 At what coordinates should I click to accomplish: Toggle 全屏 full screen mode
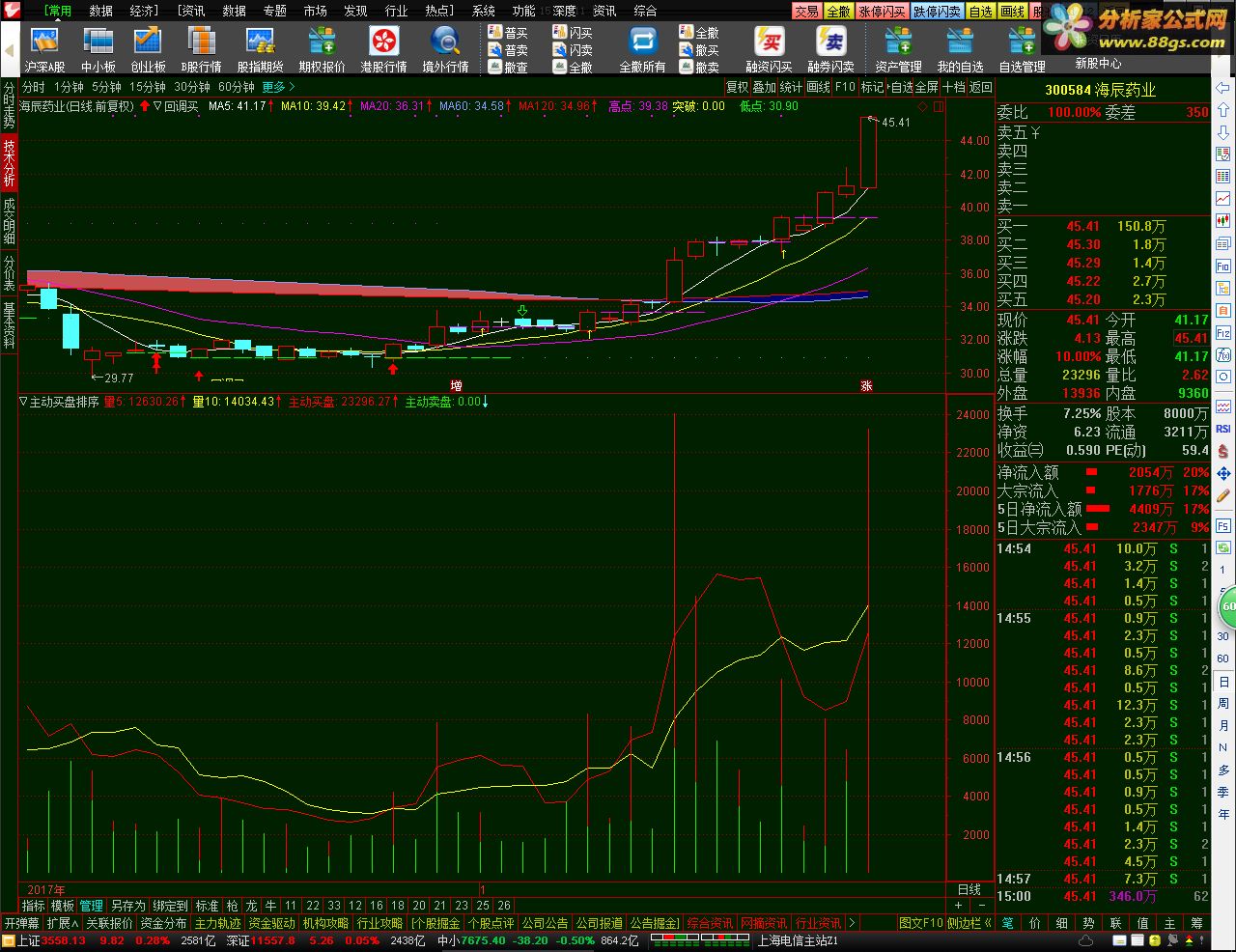tap(927, 87)
